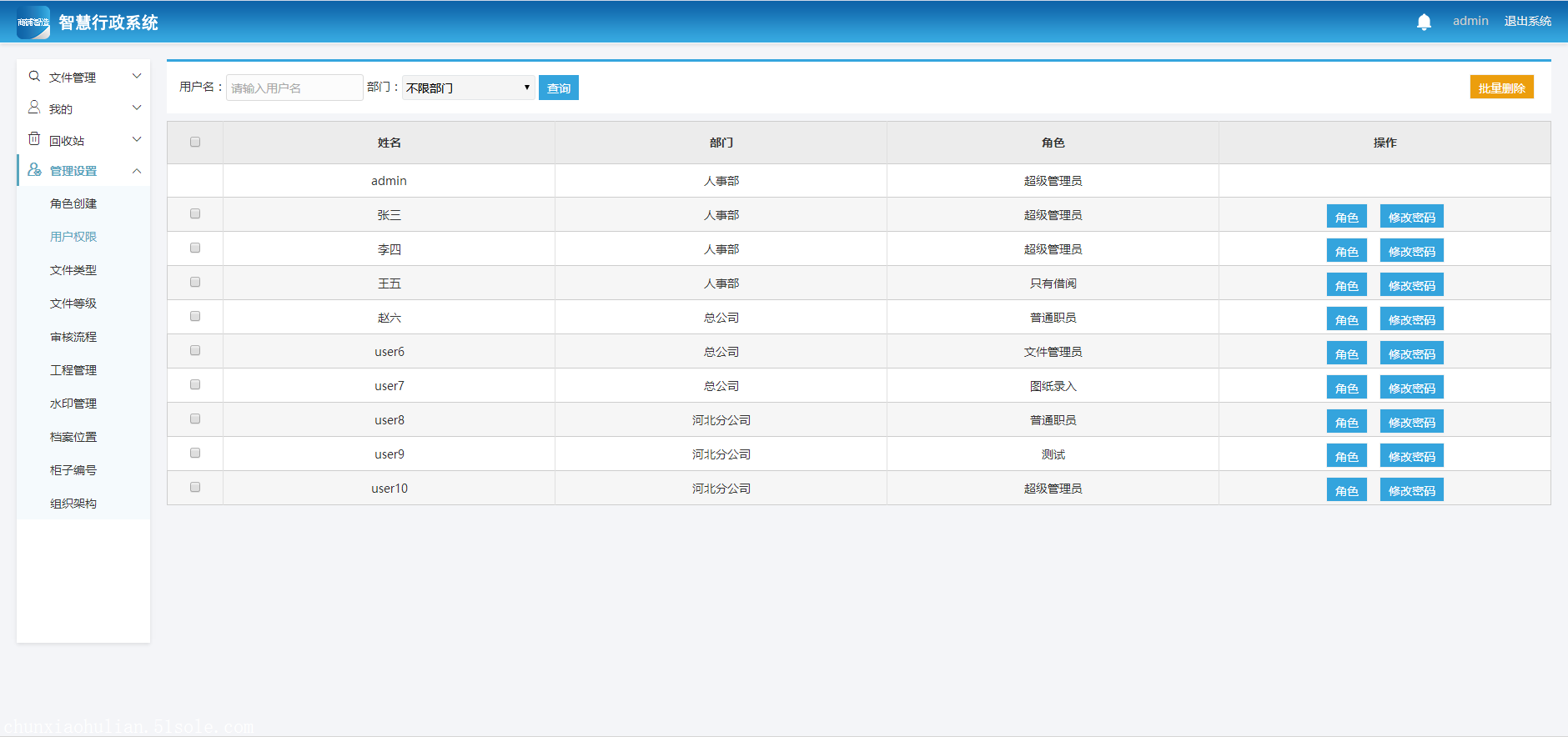The image size is (1568, 737).
Task: Open 水印管理 in sidebar
Action: [x=73, y=404]
